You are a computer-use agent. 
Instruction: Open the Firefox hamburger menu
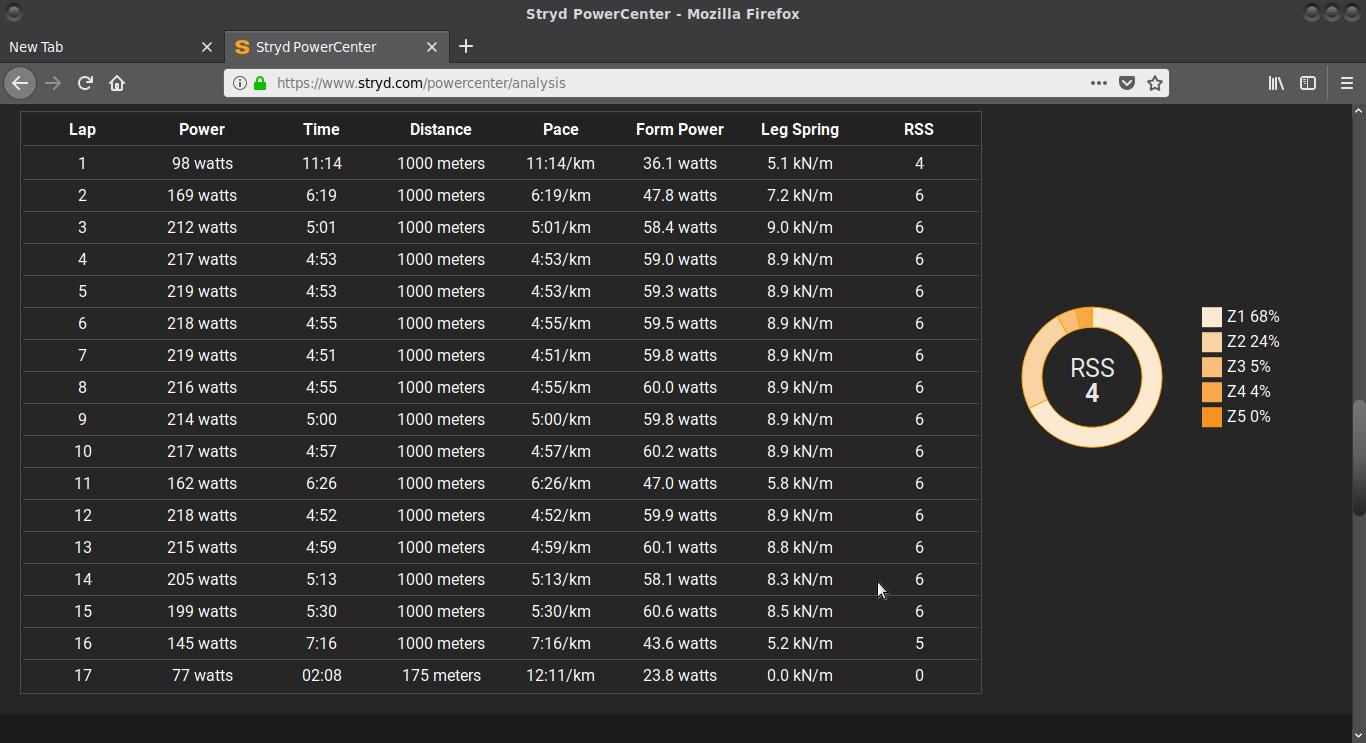tap(1346, 83)
